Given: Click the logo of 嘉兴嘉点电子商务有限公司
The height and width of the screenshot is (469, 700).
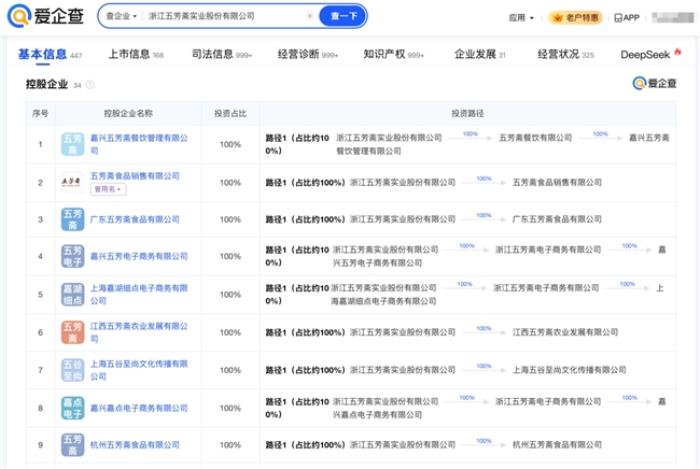Looking at the screenshot, I should click(72, 408).
